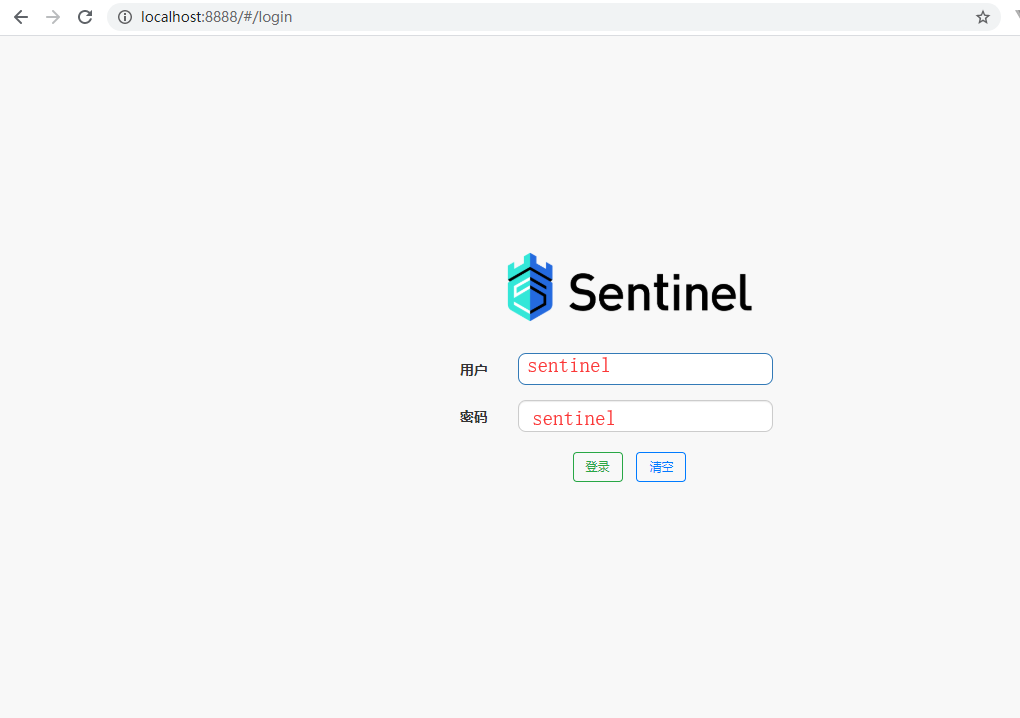The width and height of the screenshot is (1020, 718).
Task: Click the page reload icon
Action: (84, 16)
